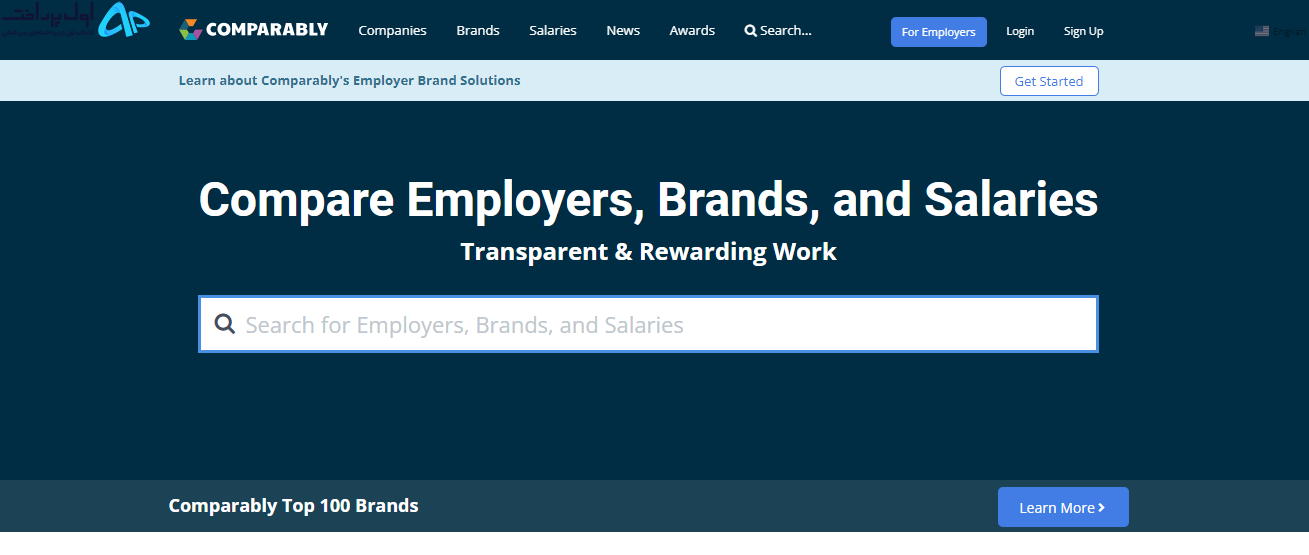
Task: Open the Login link
Action: (x=1020, y=31)
